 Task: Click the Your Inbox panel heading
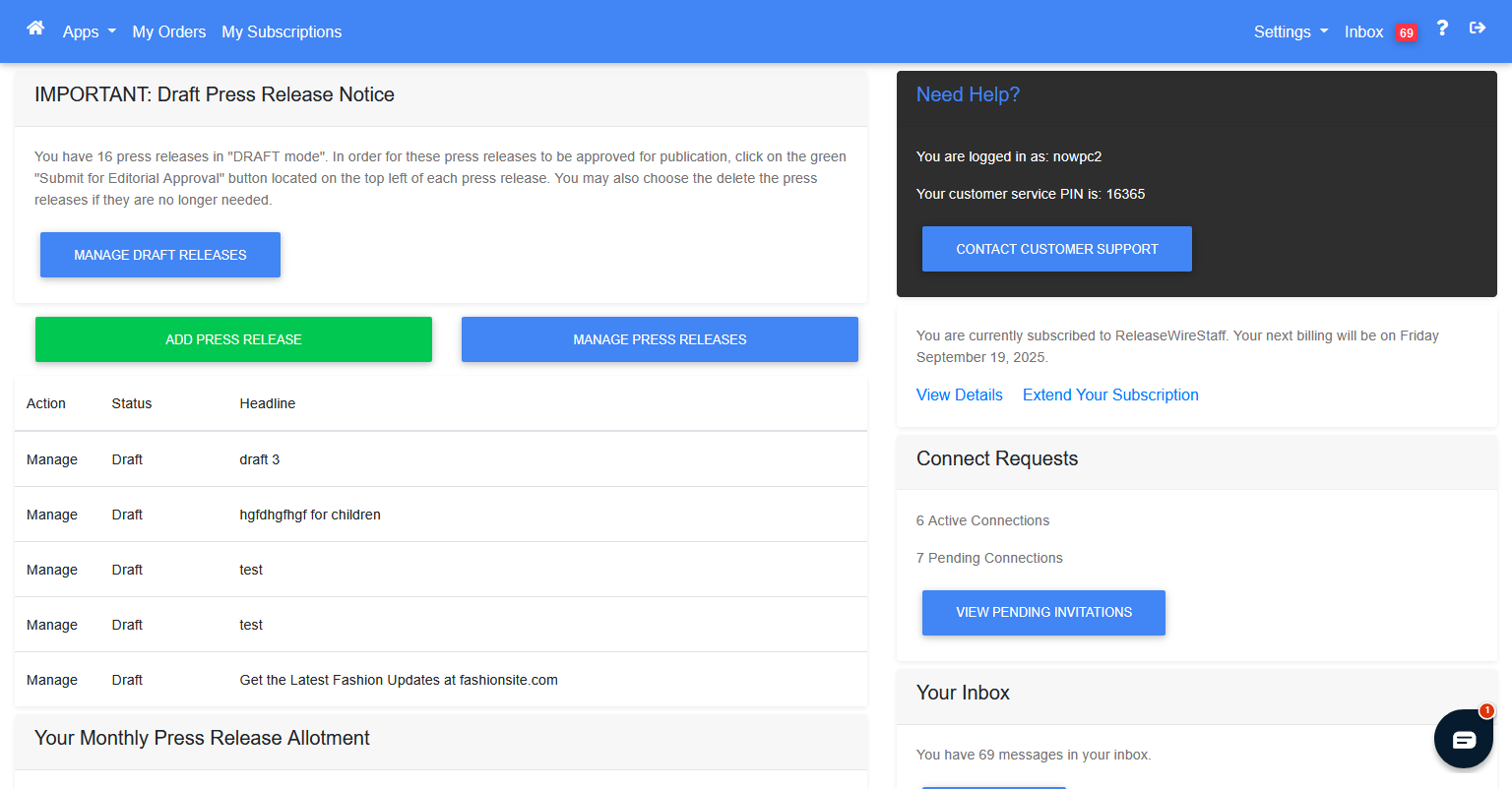click(x=963, y=693)
